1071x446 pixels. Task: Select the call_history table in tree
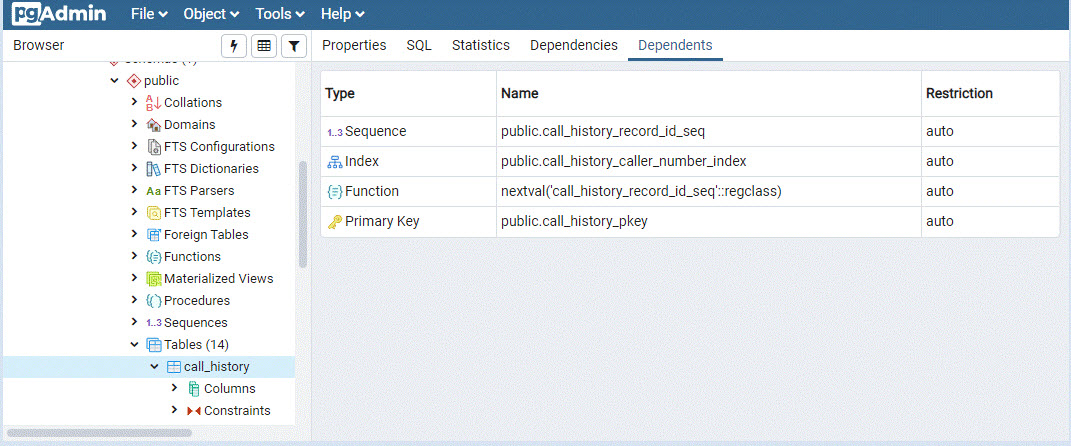[x=216, y=367]
